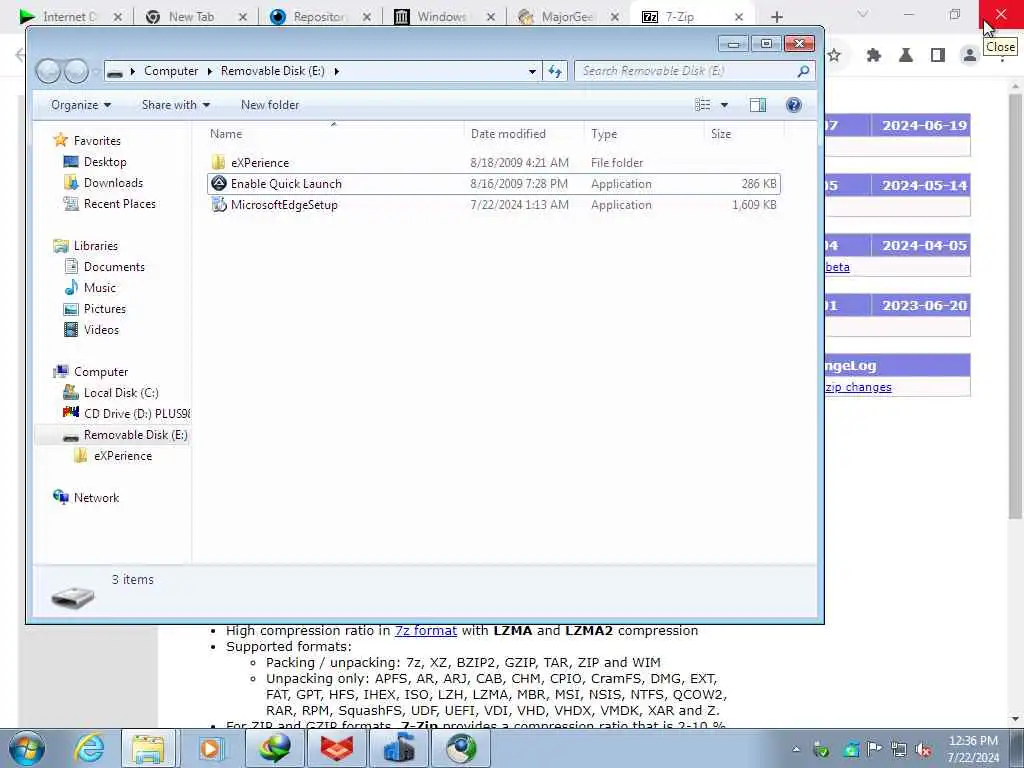Sort by Size column header
The height and width of the screenshot is (768, 1024).
coord(744,133)
